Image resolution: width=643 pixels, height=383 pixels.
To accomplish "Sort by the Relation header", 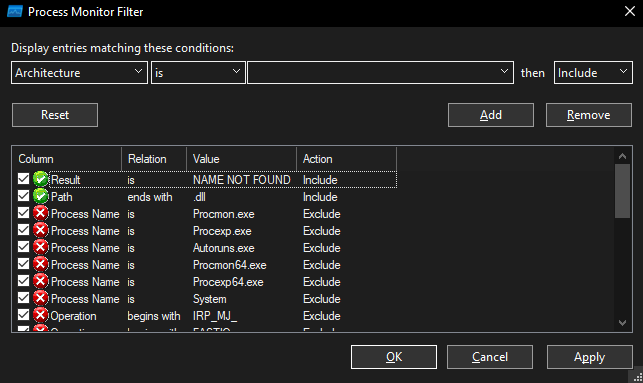I will pos(154,159).
